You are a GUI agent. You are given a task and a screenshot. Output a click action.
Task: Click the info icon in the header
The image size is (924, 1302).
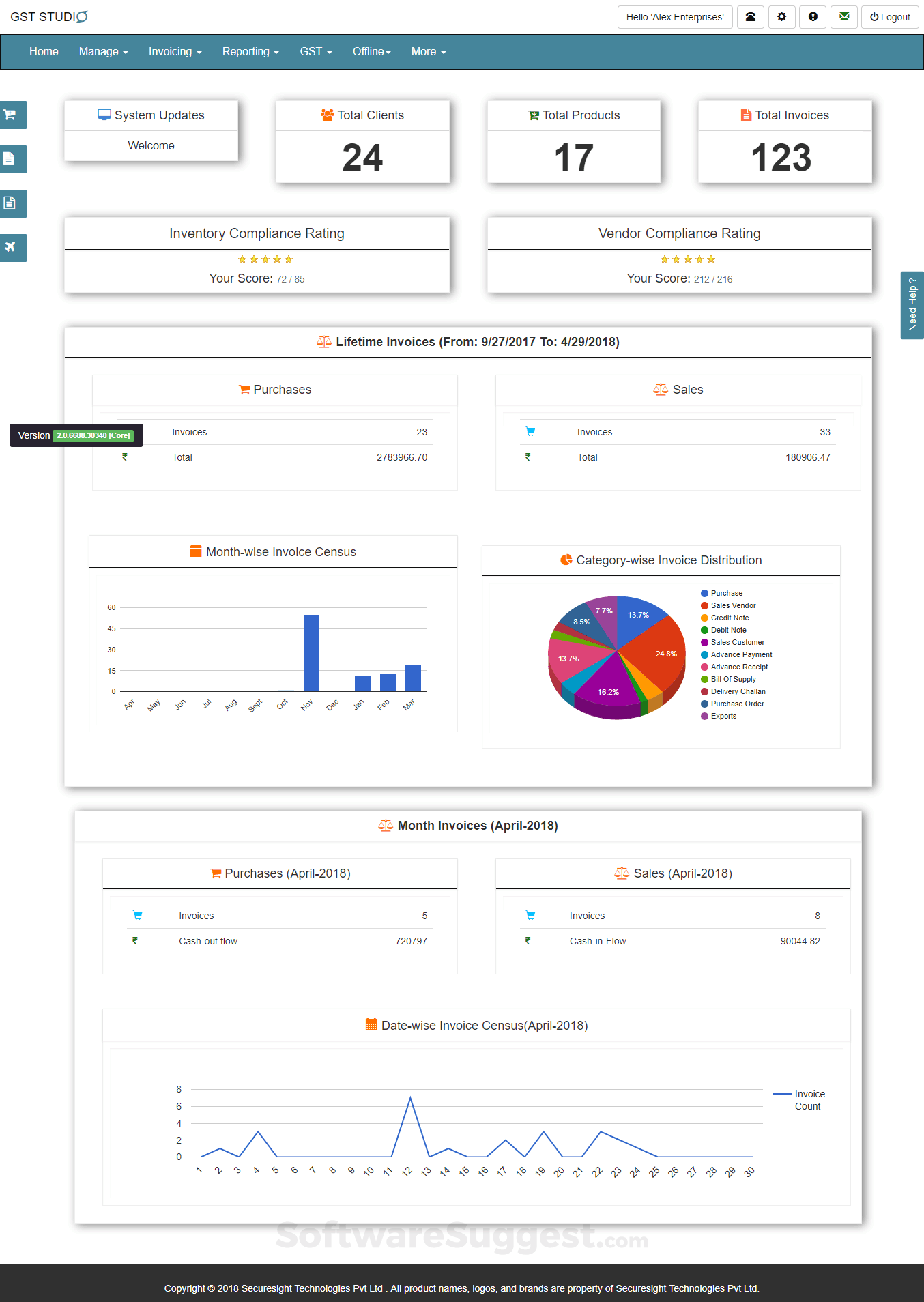click(813, 17)
